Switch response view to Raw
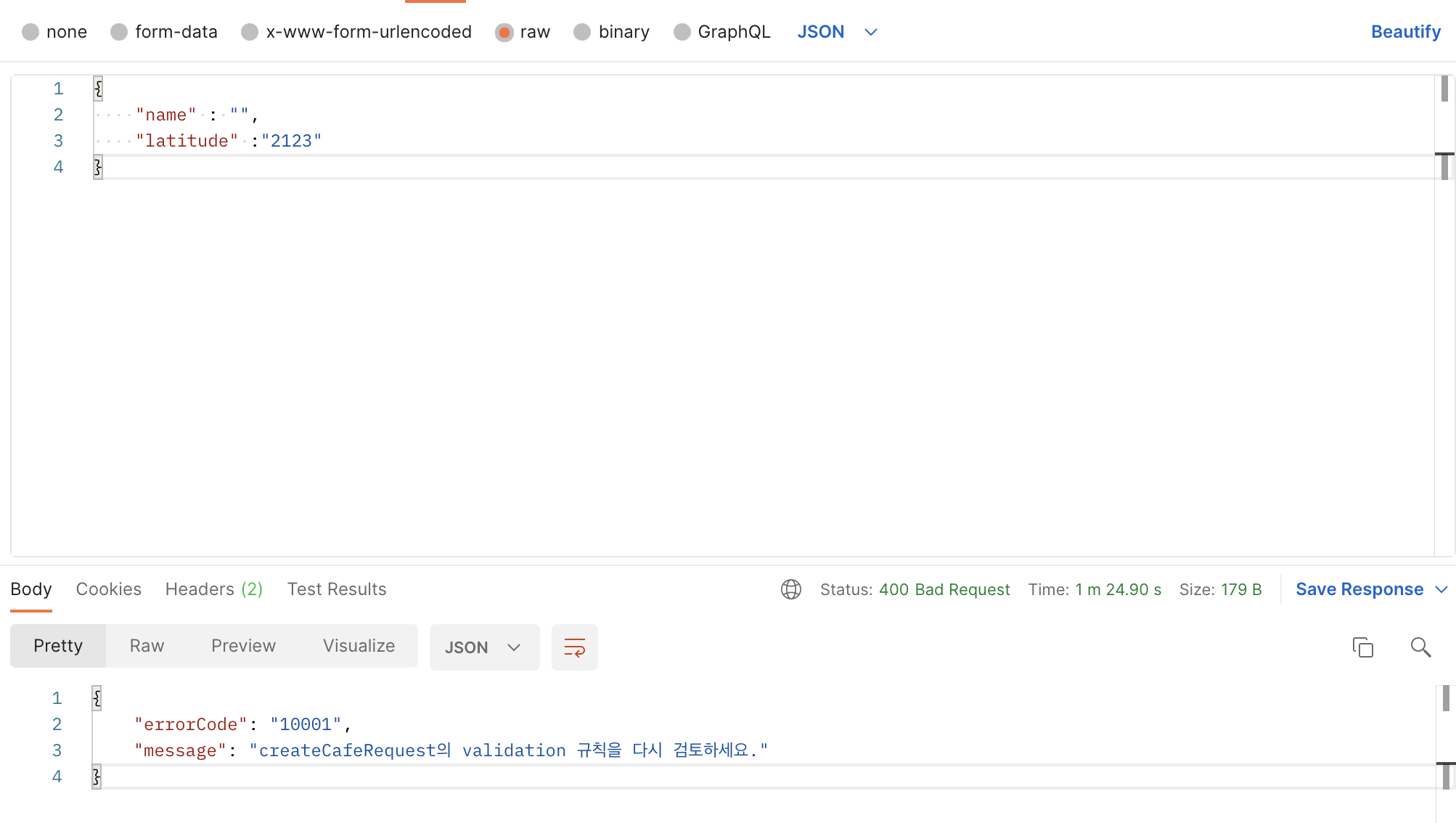The height and width of the screenshot is (823, 1456). pyautogui.click(x=147, y=646)
